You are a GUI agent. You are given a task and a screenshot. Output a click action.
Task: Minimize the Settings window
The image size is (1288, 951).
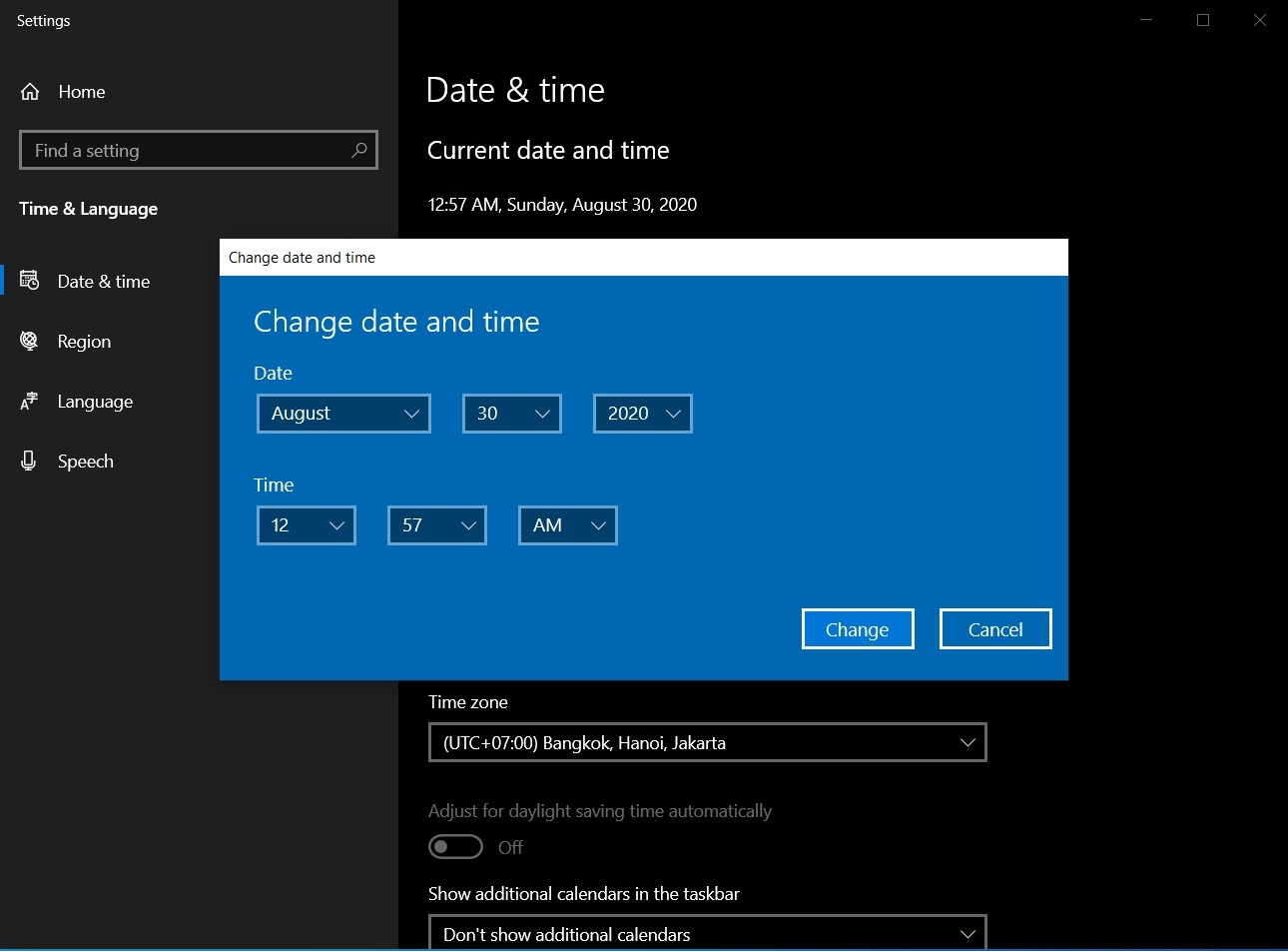point(1146,20)
